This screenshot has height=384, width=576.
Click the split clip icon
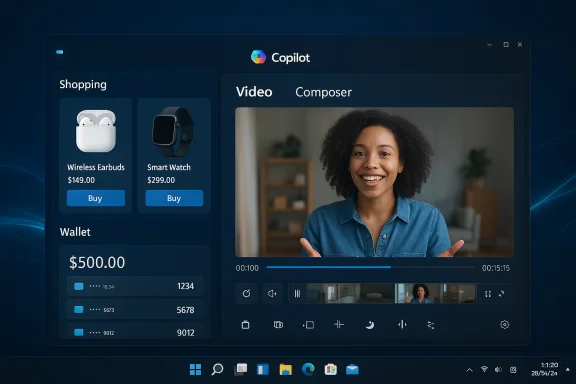click(339, 324)
